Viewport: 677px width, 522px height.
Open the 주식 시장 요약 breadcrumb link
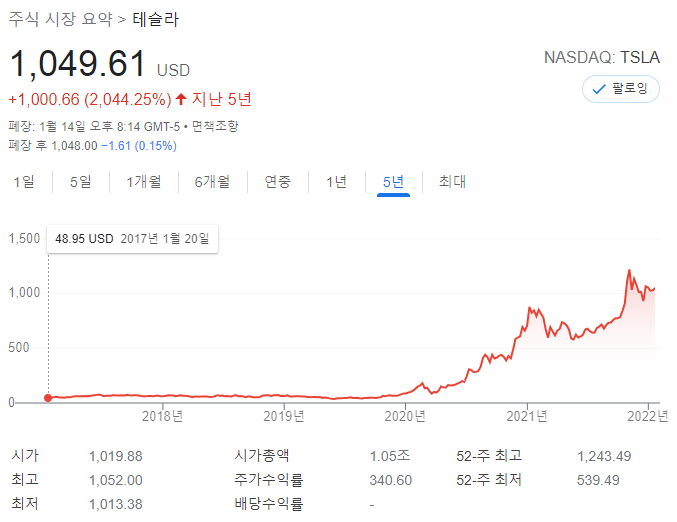coord(61,19)
